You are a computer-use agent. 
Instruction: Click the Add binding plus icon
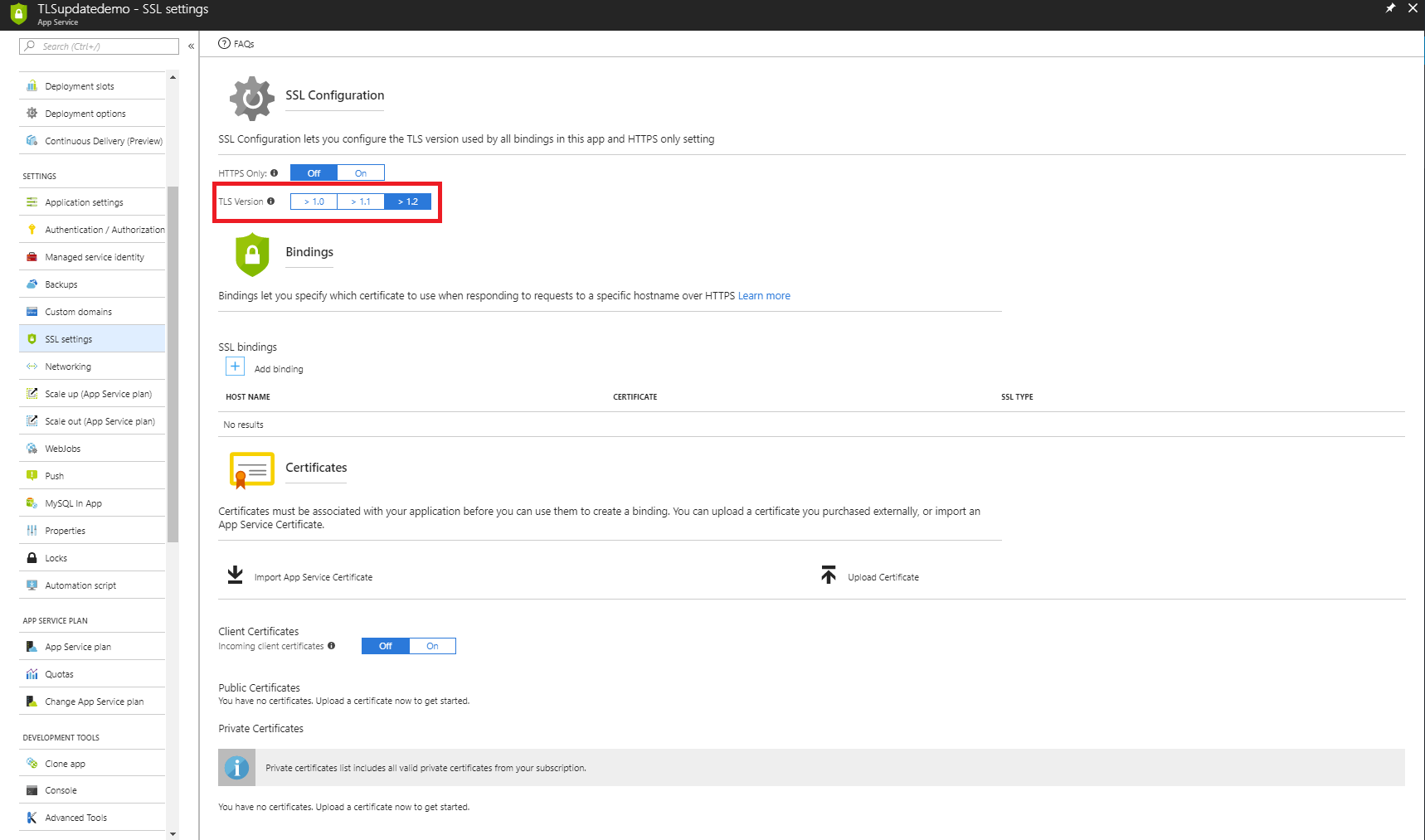tap(235, 367)
